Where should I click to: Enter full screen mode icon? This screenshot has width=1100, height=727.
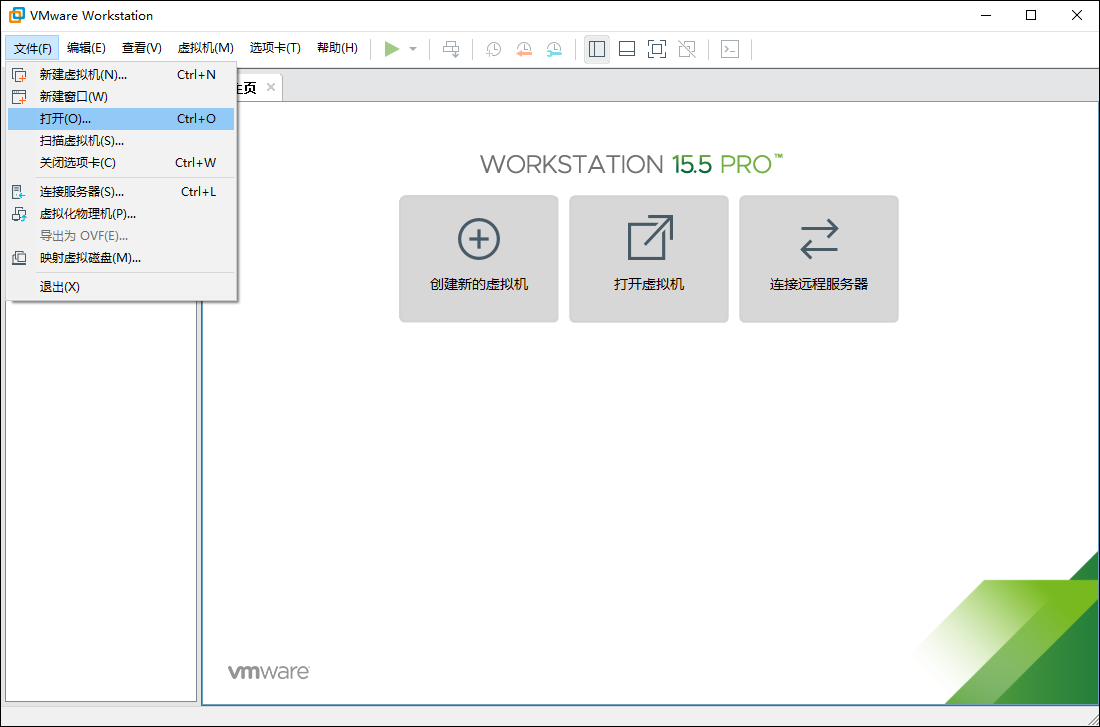click(657, 49)
